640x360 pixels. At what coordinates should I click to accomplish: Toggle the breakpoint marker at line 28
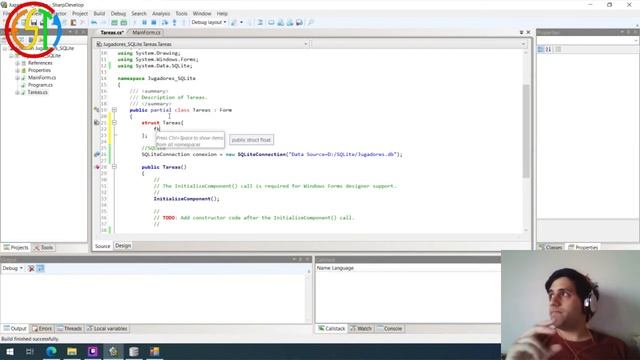point(97,167)
